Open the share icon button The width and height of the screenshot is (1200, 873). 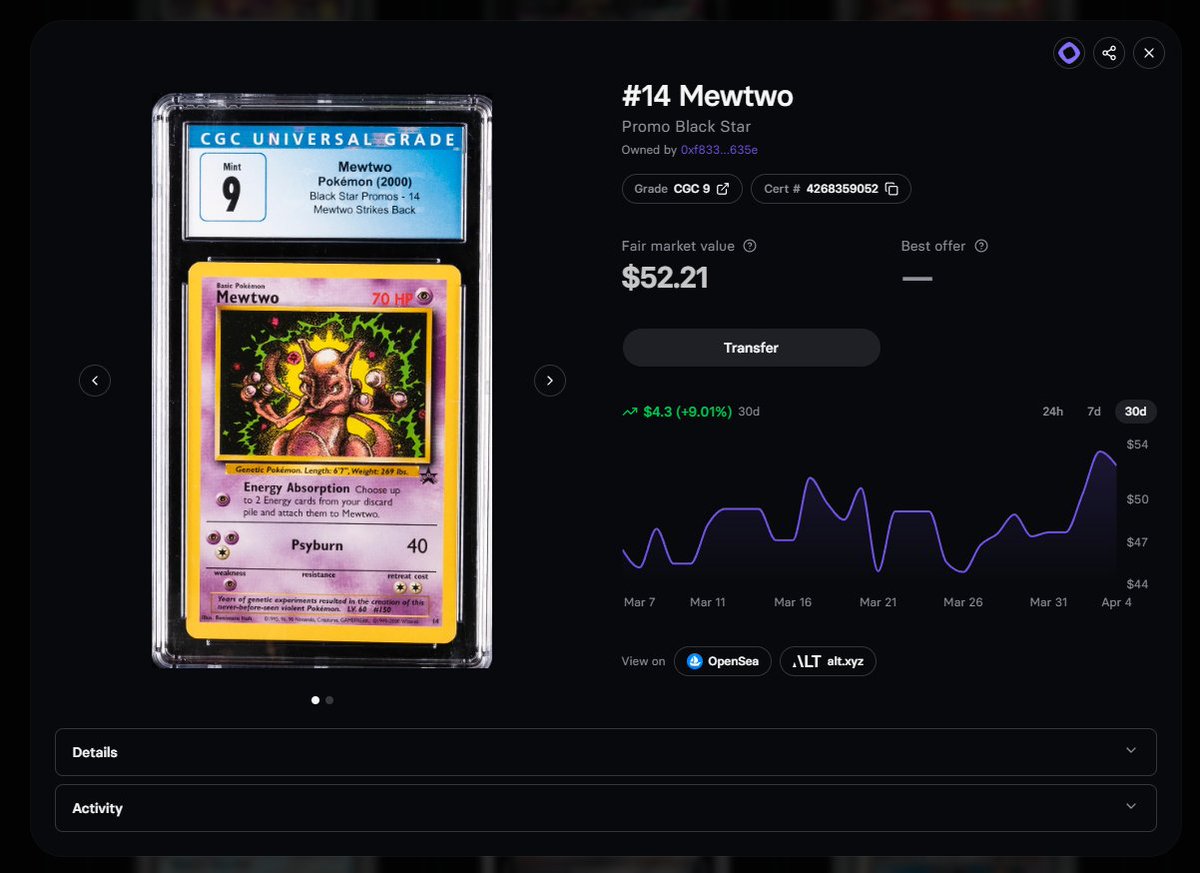(x=1109, y=53)
